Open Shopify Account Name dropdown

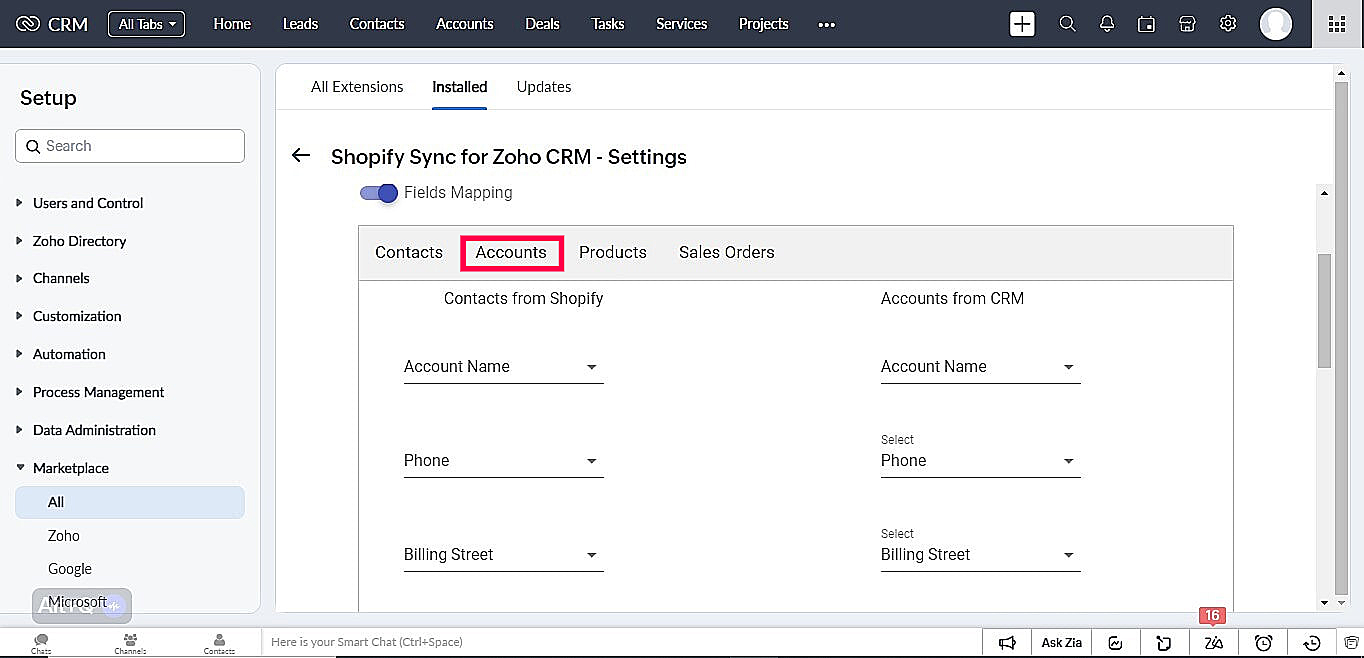coord(503,367)
